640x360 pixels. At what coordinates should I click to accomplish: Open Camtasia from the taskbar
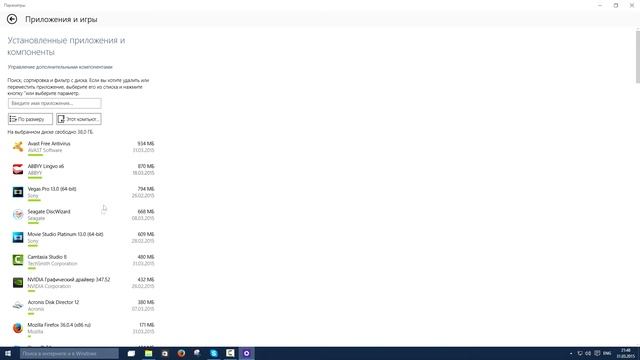[x=230, y=353]
